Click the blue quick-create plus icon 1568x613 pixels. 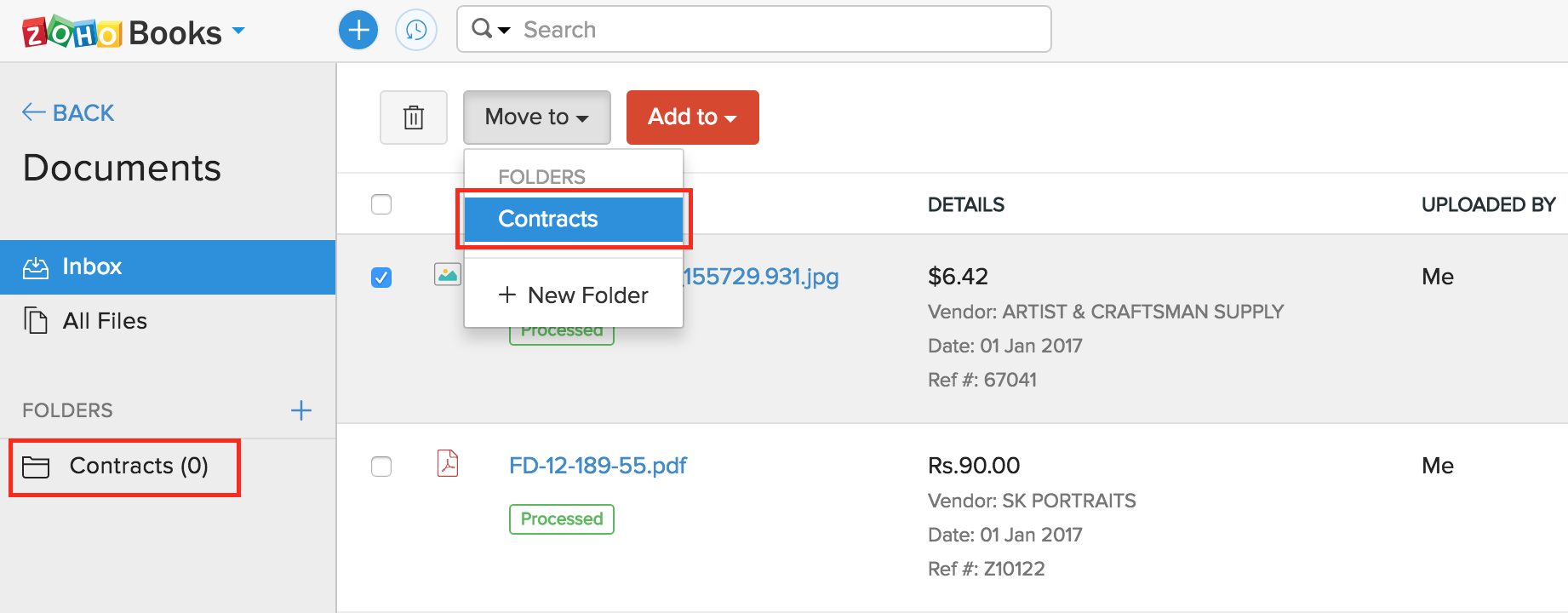click(x=358, y=29)
